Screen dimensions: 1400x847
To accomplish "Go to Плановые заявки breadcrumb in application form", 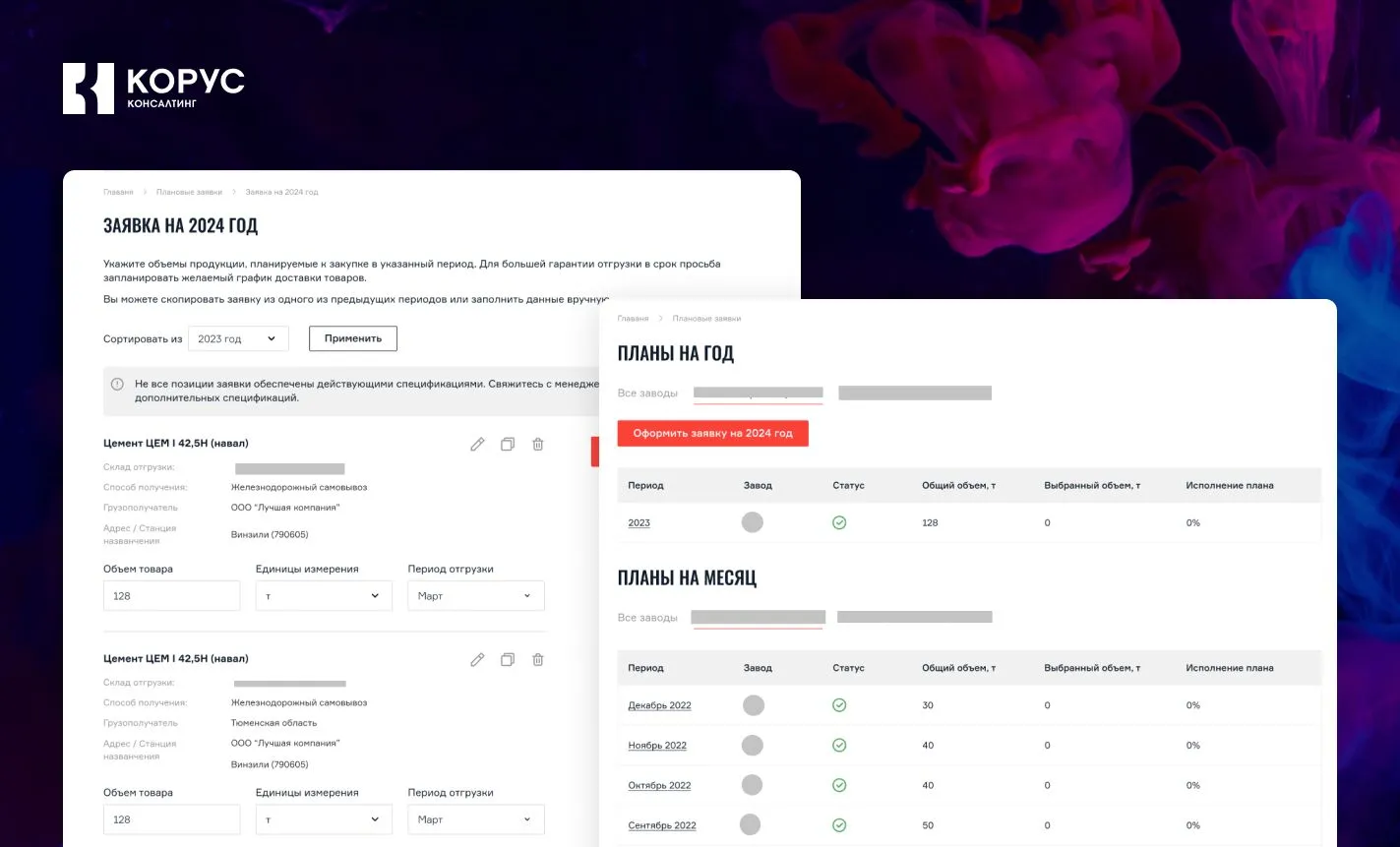I will point(189,192).
